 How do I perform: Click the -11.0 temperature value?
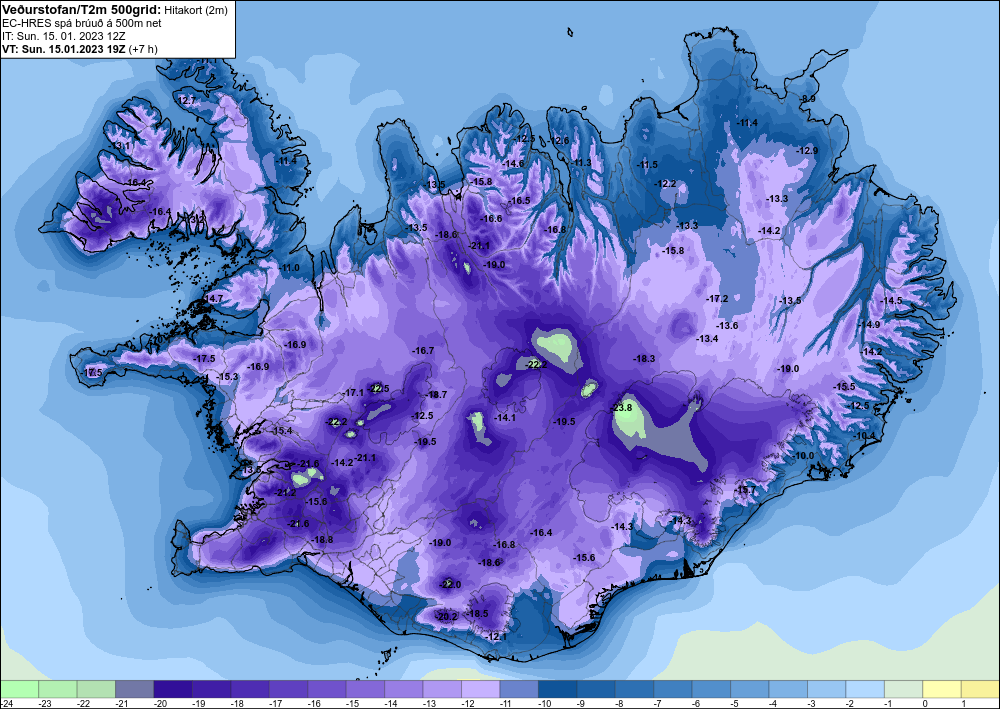click(290, 268)
